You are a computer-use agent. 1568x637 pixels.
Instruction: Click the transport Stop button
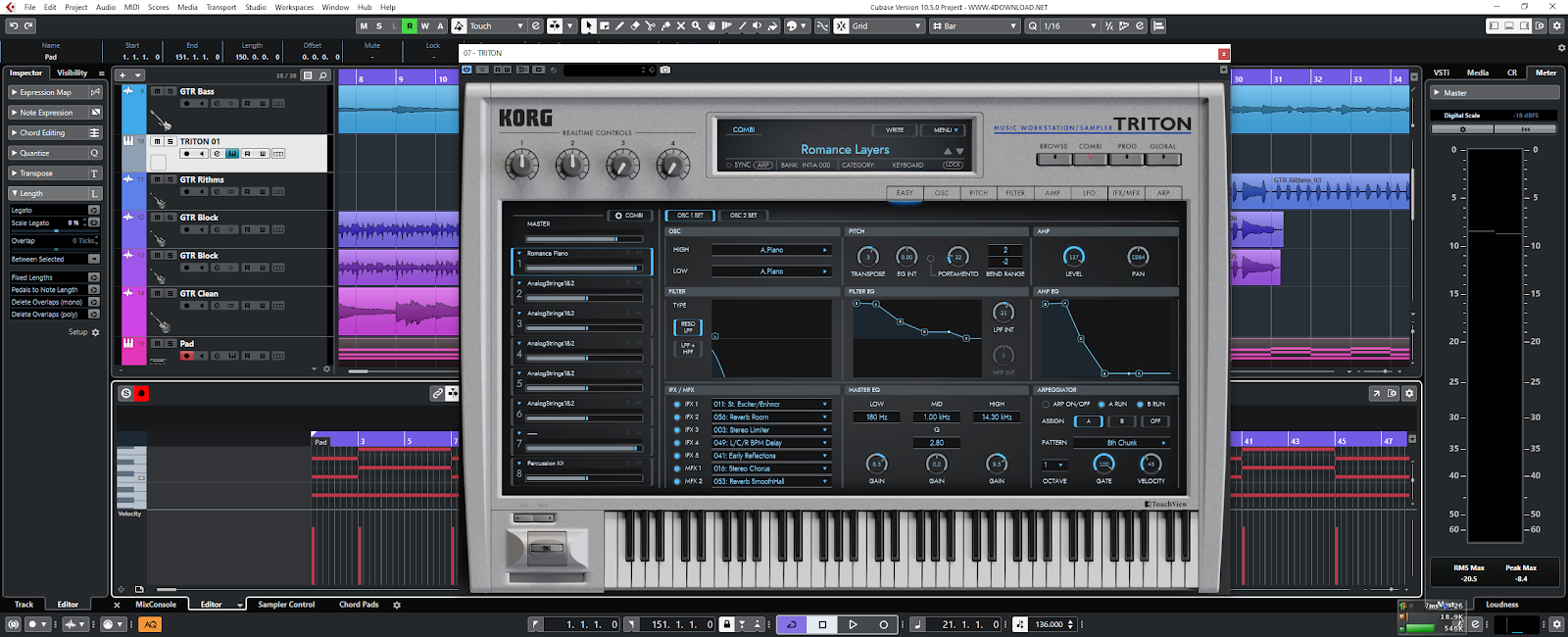pos(822,624)
